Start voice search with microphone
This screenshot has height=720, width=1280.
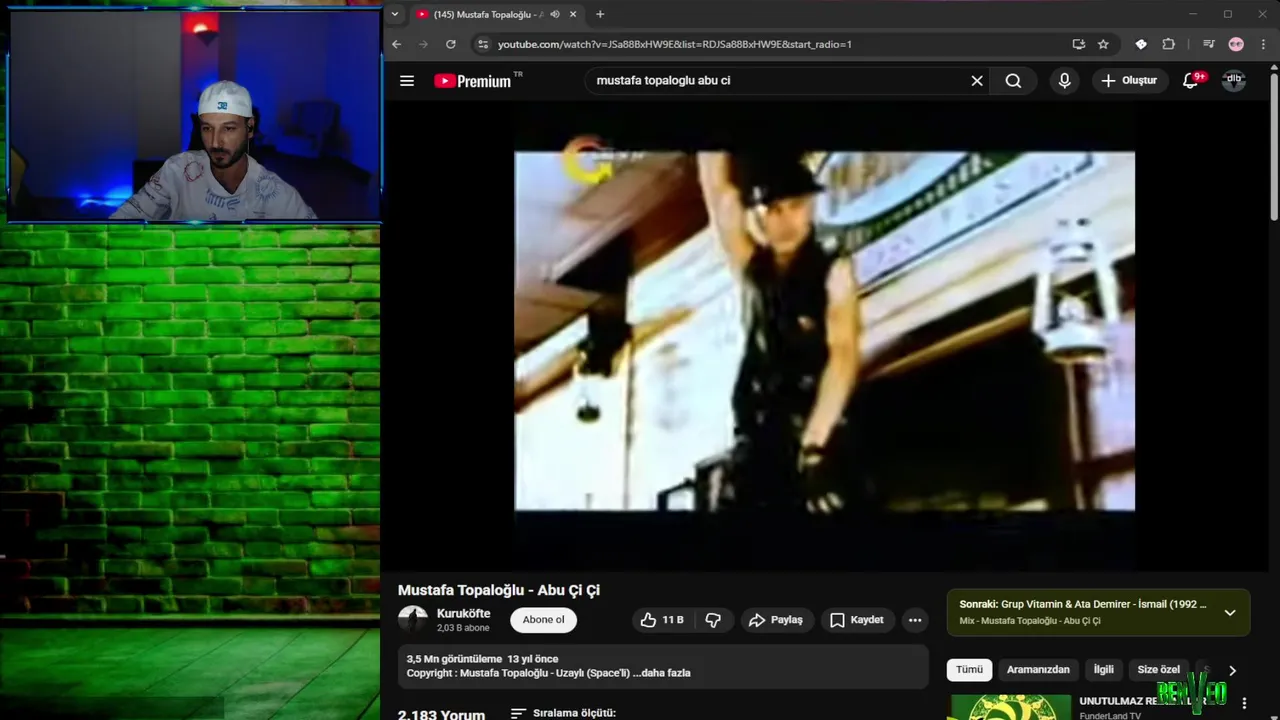tap(1064, 81)
